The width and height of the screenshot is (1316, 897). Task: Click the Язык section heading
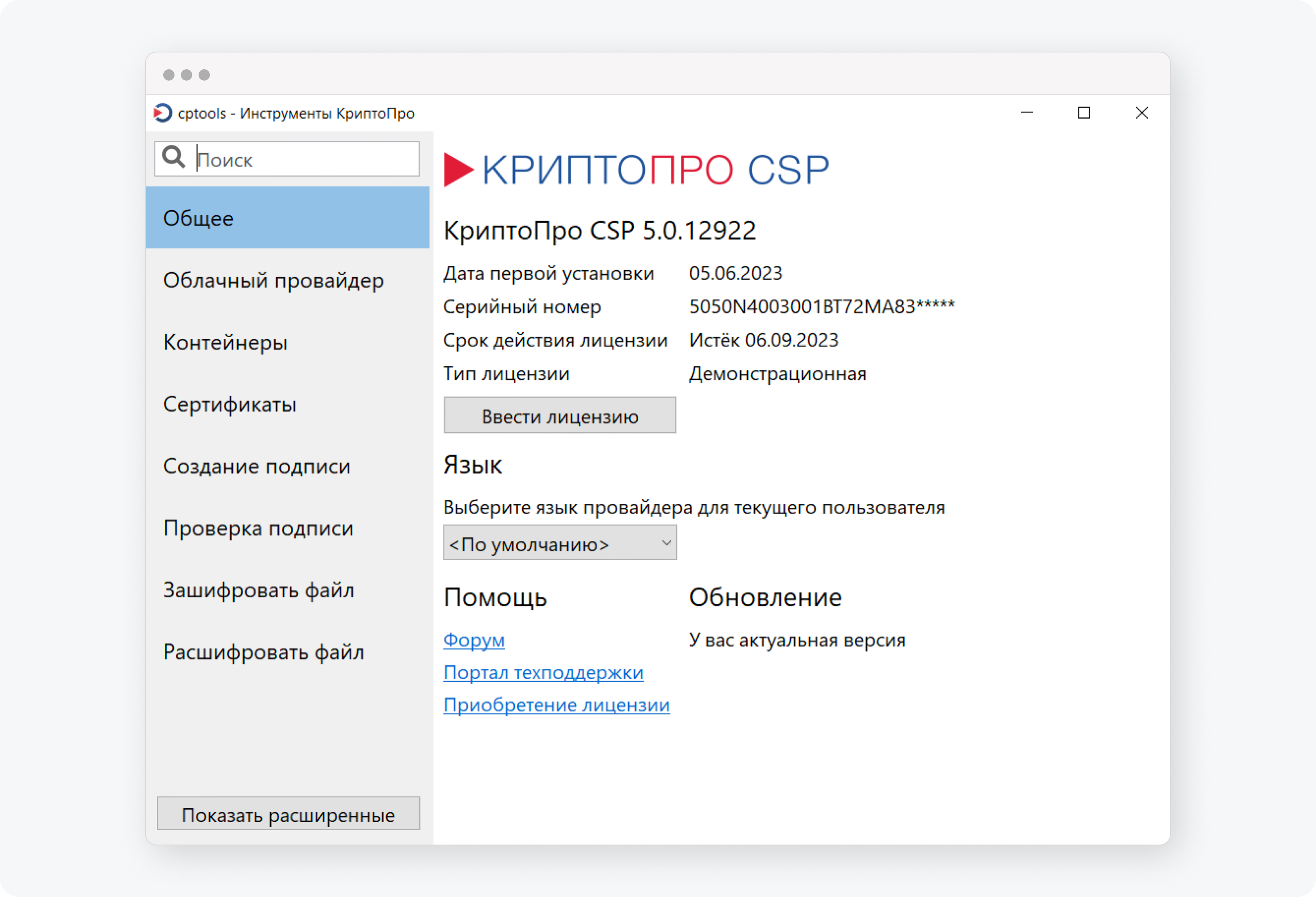(x=473, y=465)
